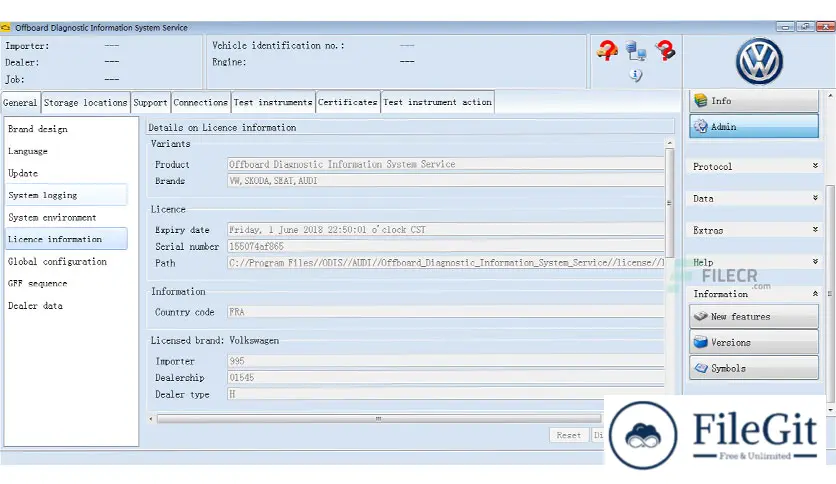This screenshot has width=836, height=484.
Task: Click the small blue info icon
Action: pos(635,75)
